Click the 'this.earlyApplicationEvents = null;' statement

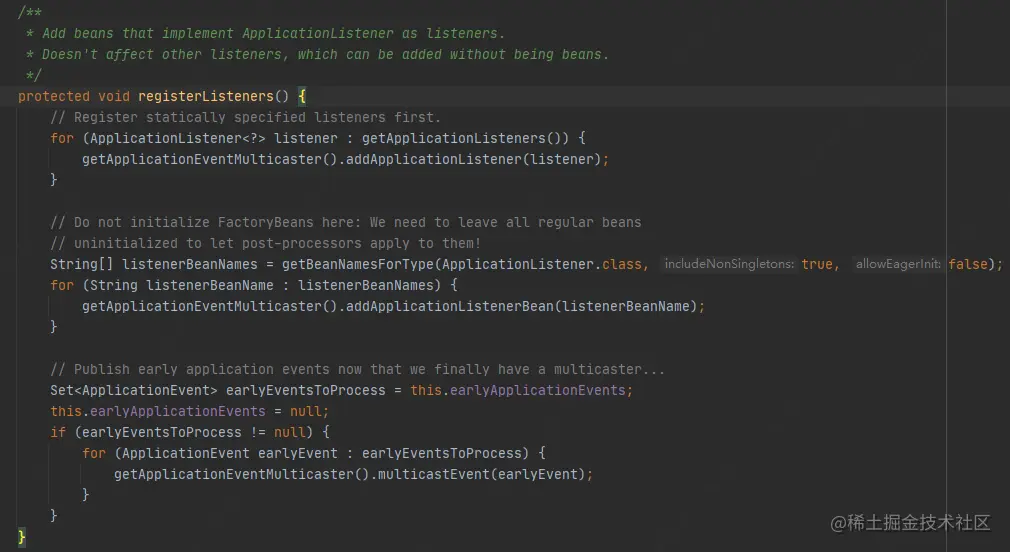190,411
